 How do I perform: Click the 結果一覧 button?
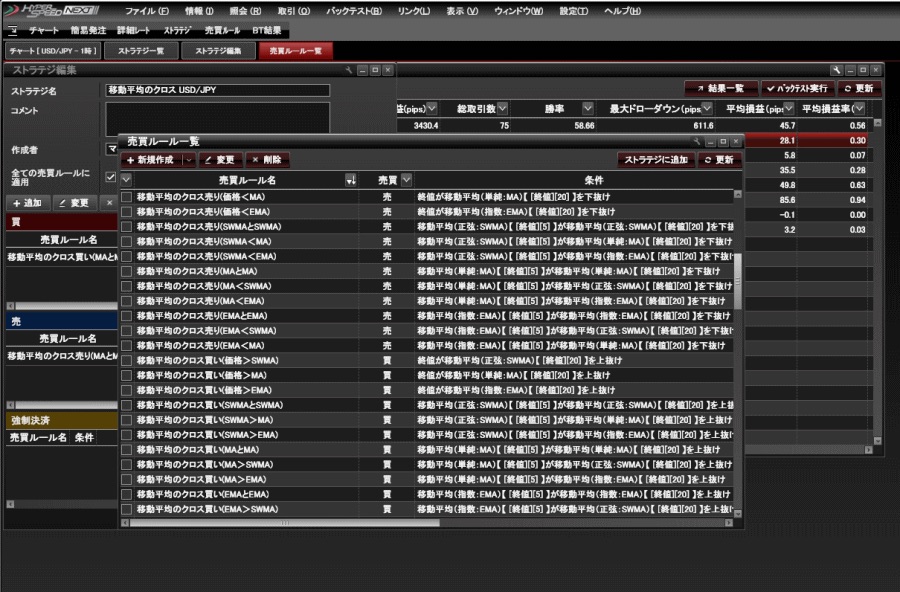pos(720,88)
